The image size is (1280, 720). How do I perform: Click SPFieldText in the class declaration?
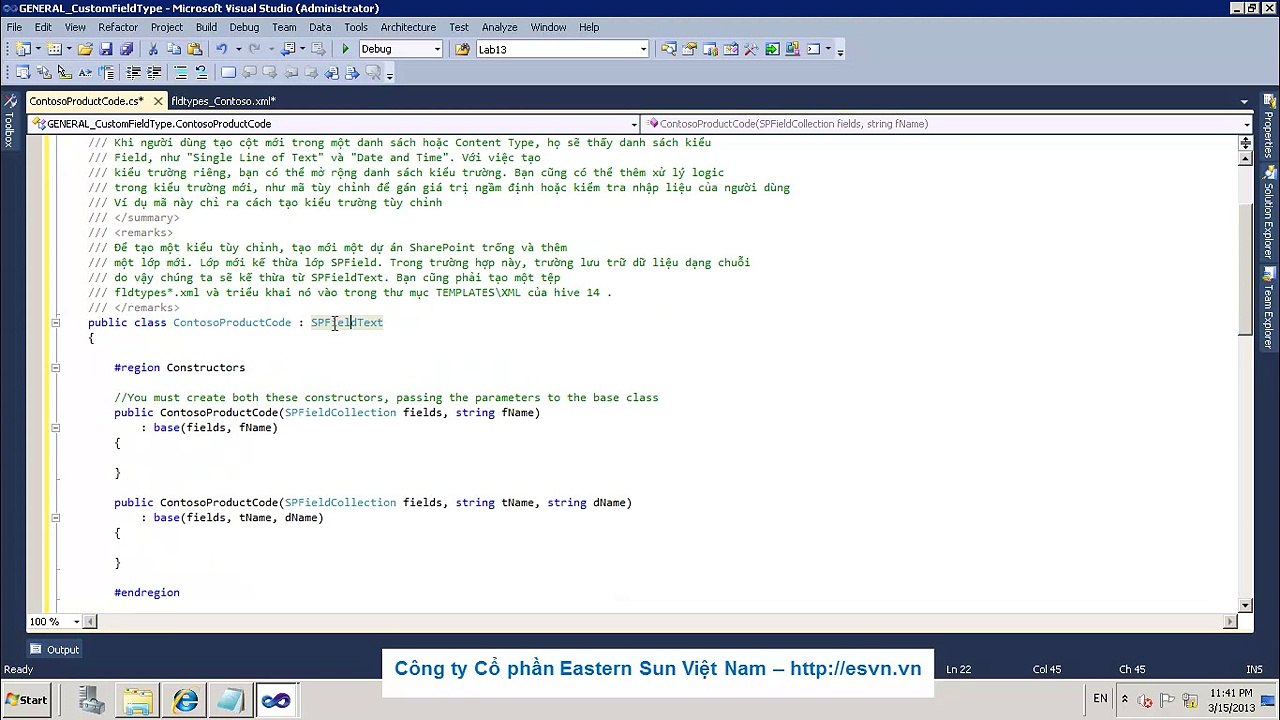pos(347,323)
